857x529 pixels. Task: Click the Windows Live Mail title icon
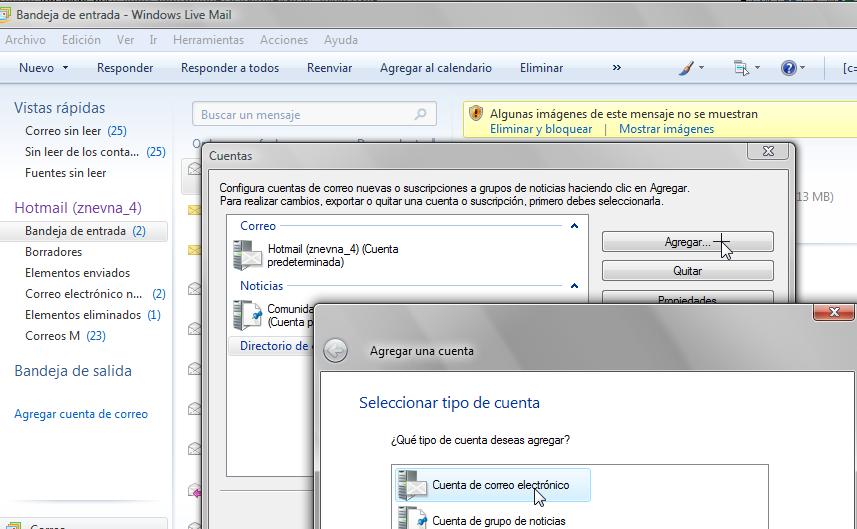point(5,14)
